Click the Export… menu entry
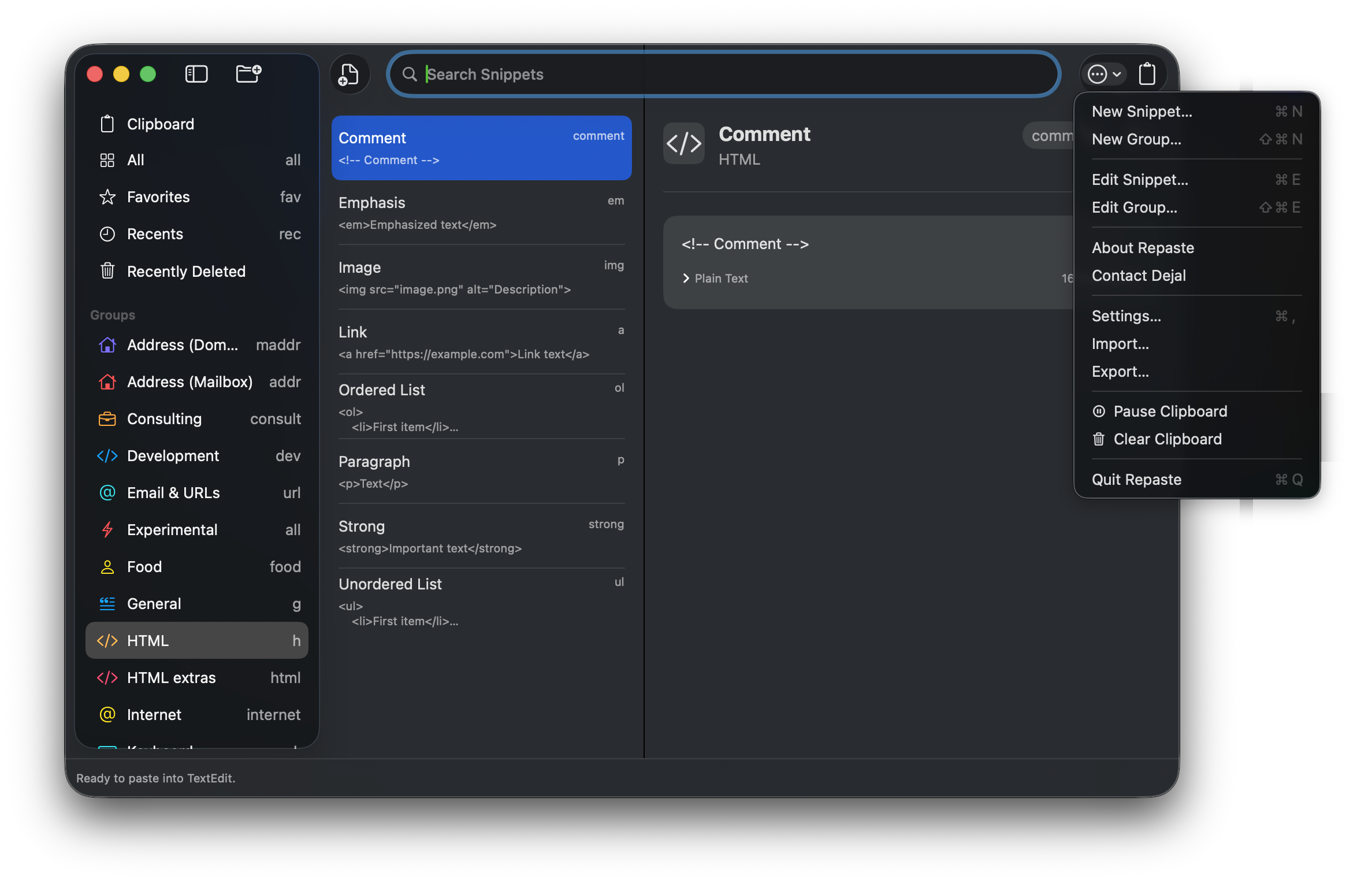 pyautogui.click(x=1197, y=372)
